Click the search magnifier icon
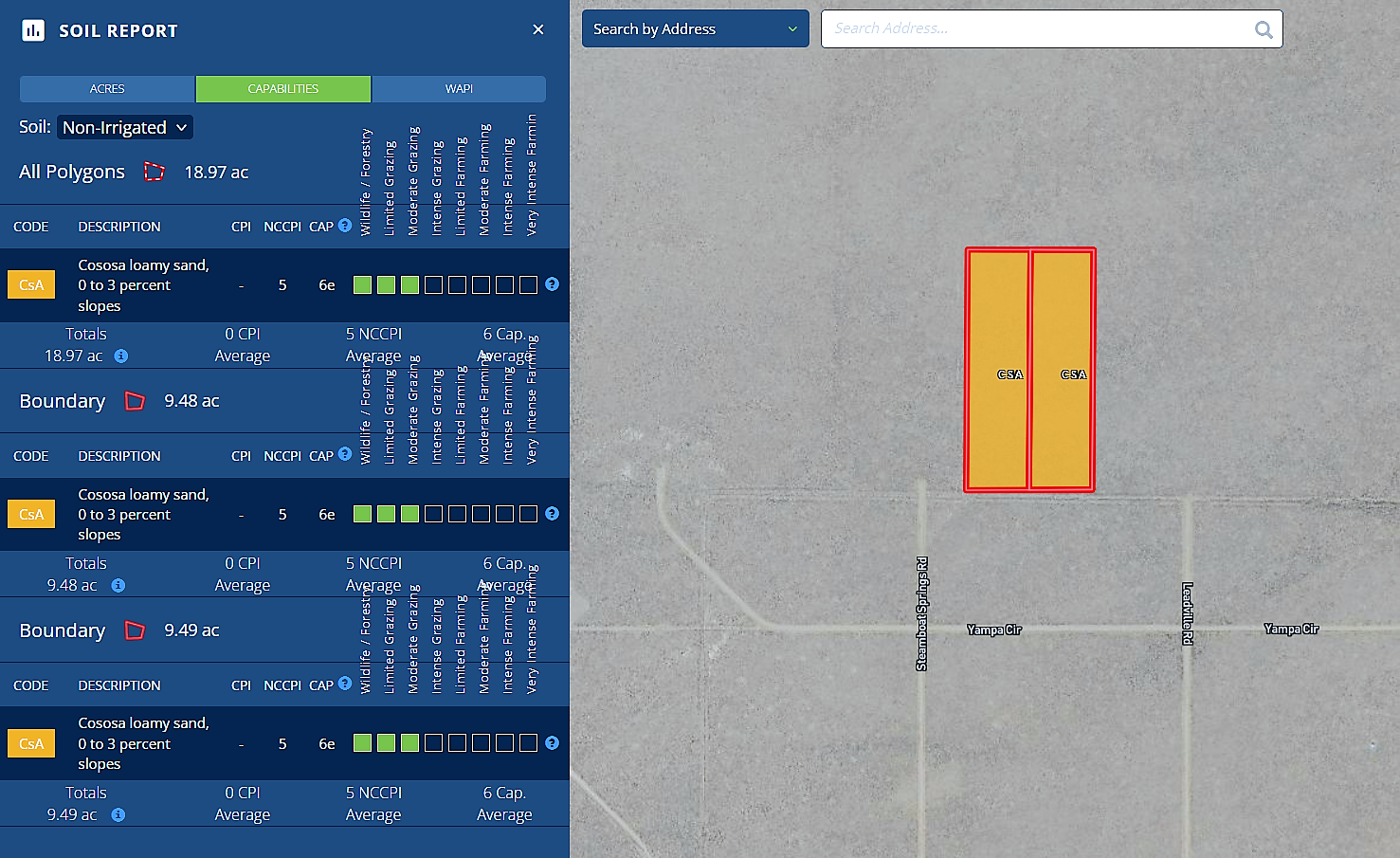Viewport: 1400px width, 858px height. (1263, 29)
